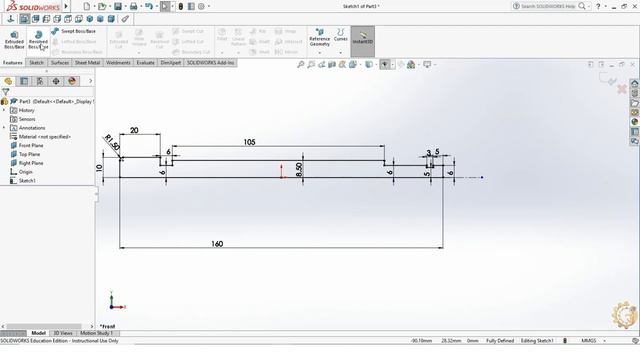Viewport: 640px width, 360px height.
Task: Save the part with the floppy icon
Action: pos(118,6)
